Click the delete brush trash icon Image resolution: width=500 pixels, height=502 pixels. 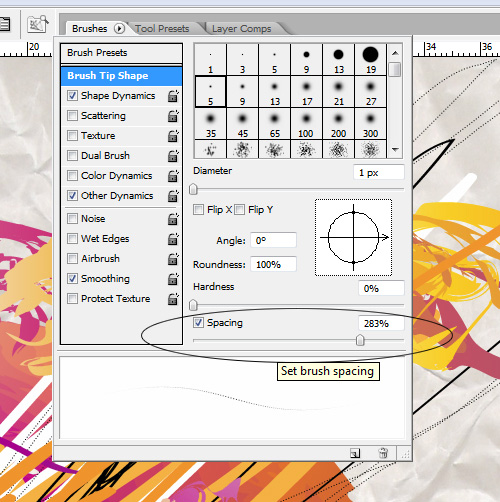383,453
